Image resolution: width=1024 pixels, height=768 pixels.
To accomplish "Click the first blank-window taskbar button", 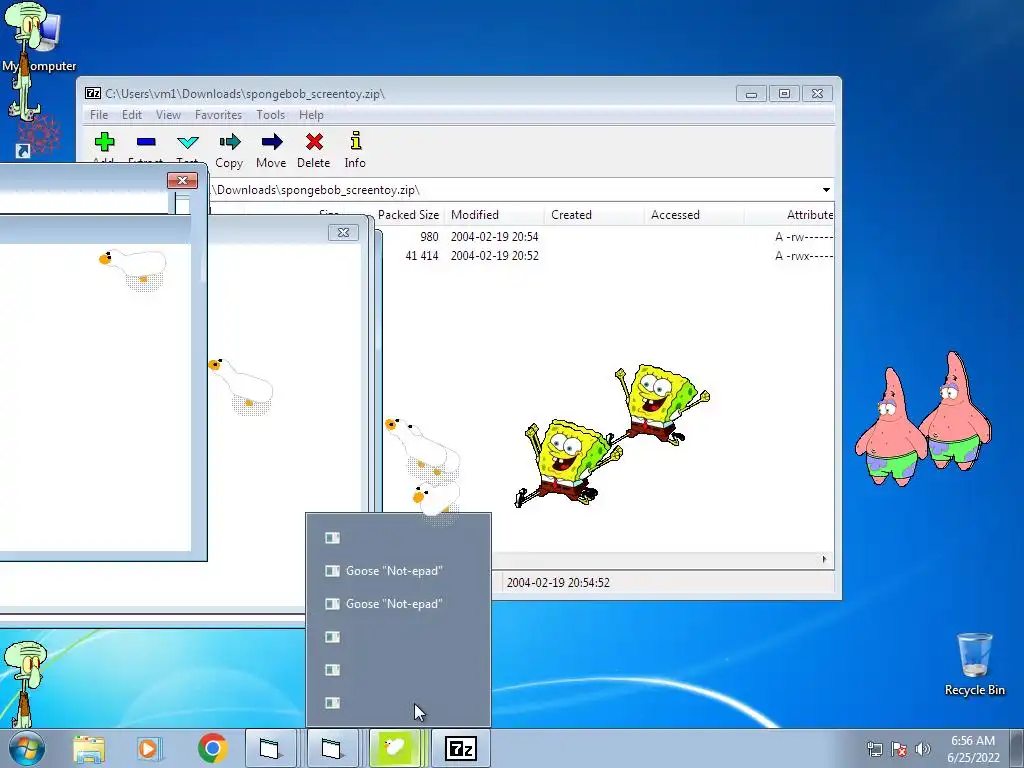I will [270, 748].
